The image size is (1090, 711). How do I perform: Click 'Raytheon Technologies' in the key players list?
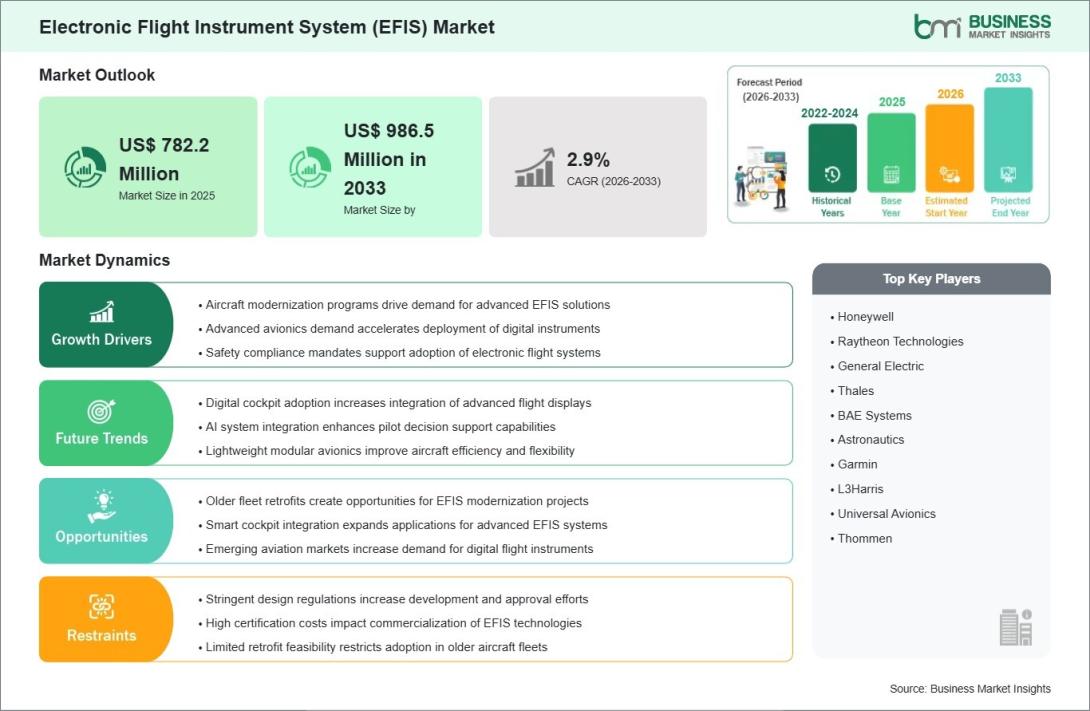coord(900,341)
